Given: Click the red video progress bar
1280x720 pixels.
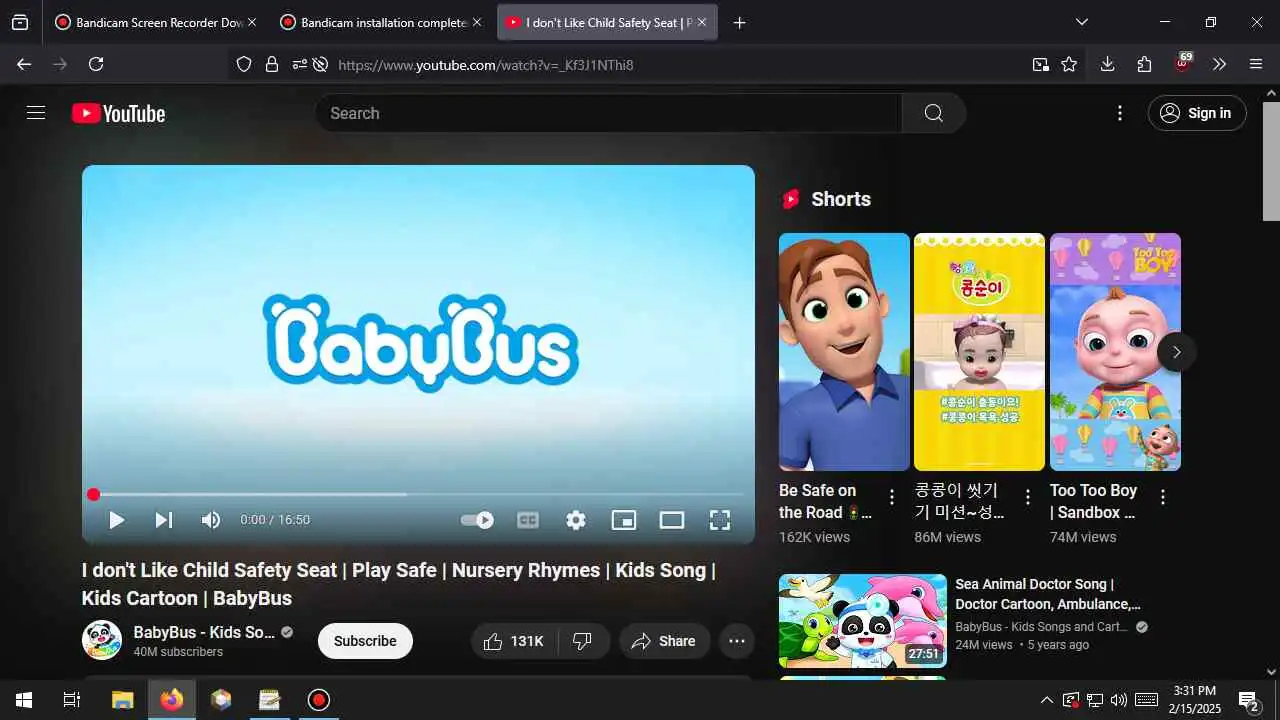Looking at the screenshot, I should 418,494.
